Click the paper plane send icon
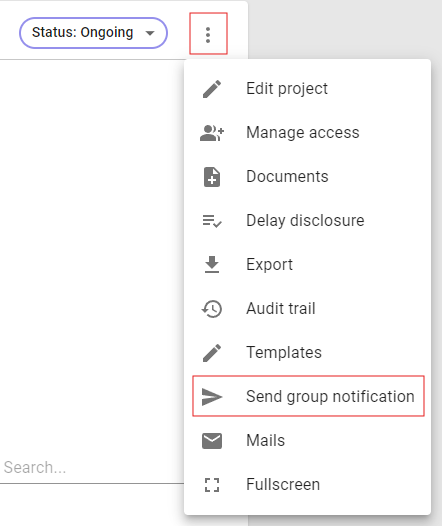The width and height of the screenshot is (442, 526). pyautogui.click(x=212, y=397)
